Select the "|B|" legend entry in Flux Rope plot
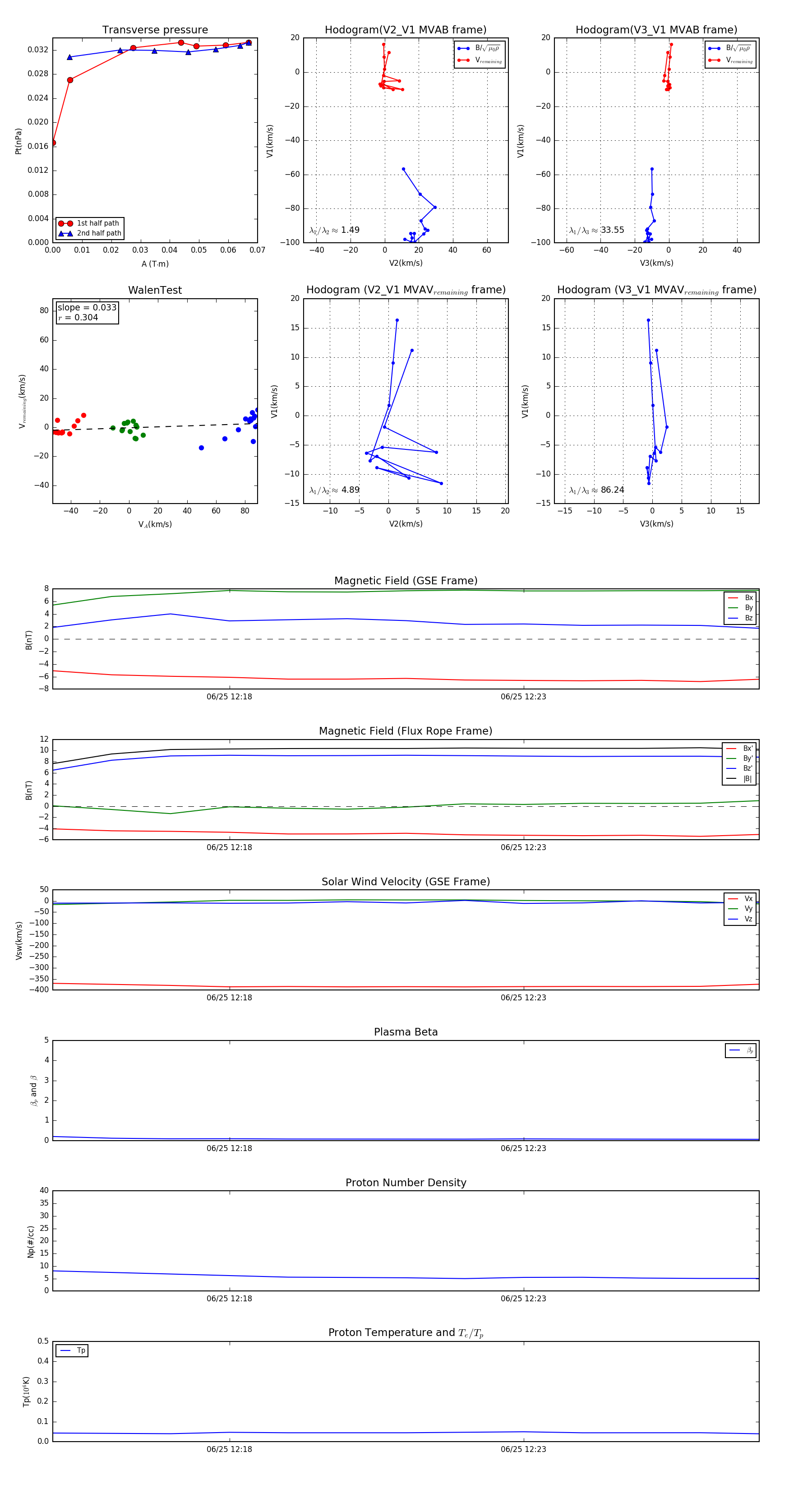Screen dimensions: 812x1489 tap(740, 779)
